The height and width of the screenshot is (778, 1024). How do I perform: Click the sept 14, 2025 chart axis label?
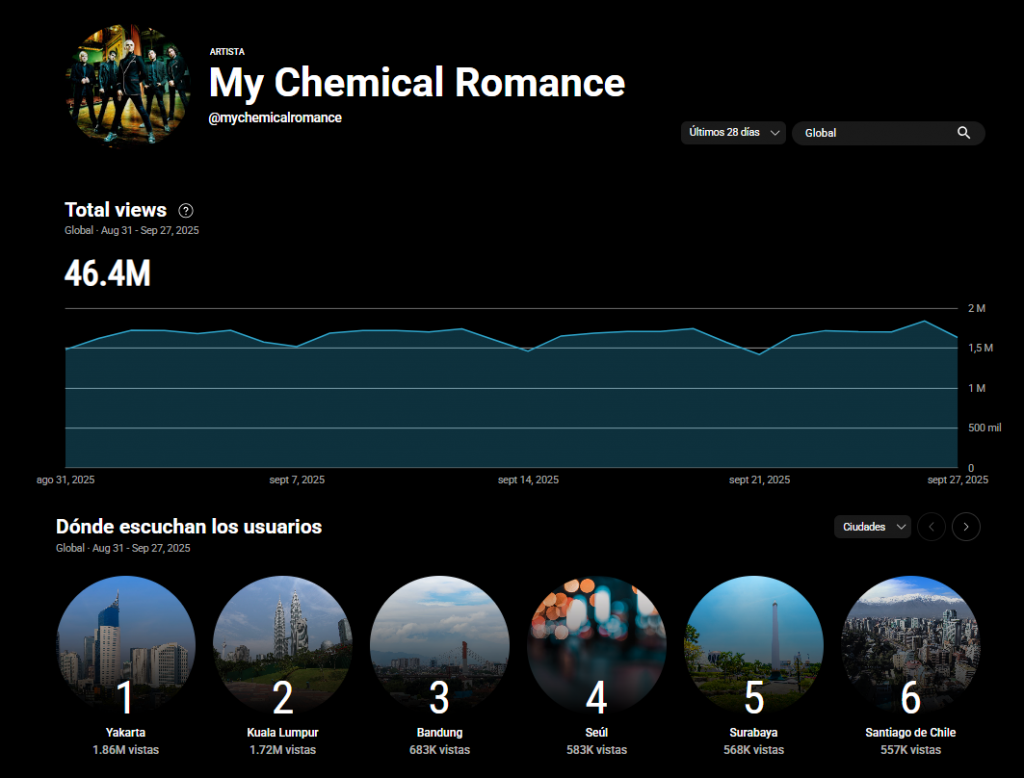[528, 480]
